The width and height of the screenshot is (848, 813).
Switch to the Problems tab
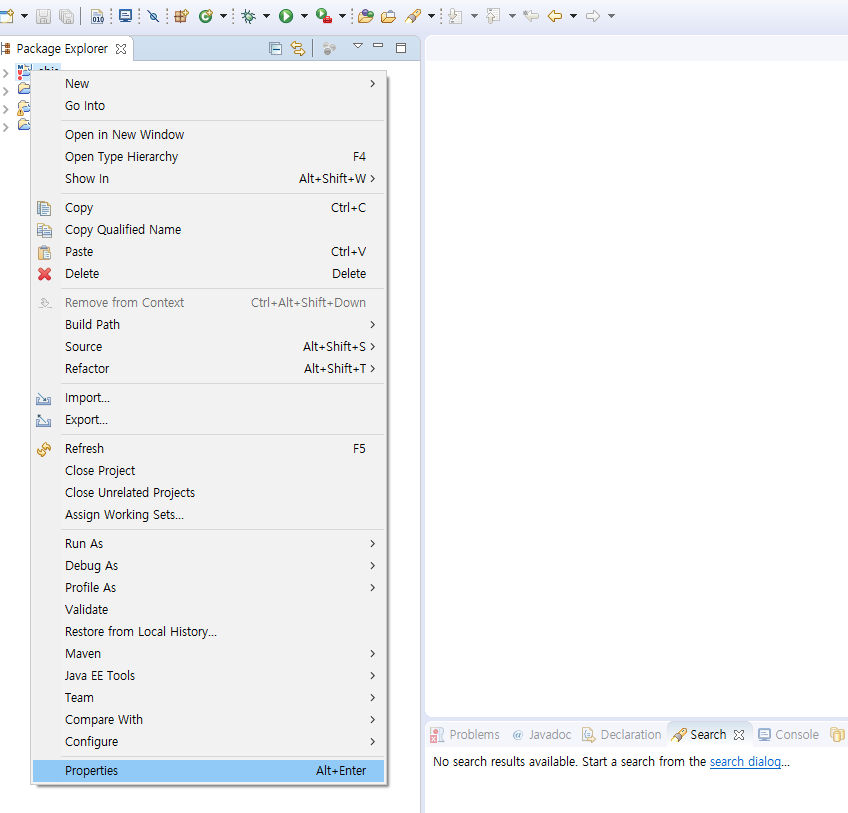(x=465, y=735)
